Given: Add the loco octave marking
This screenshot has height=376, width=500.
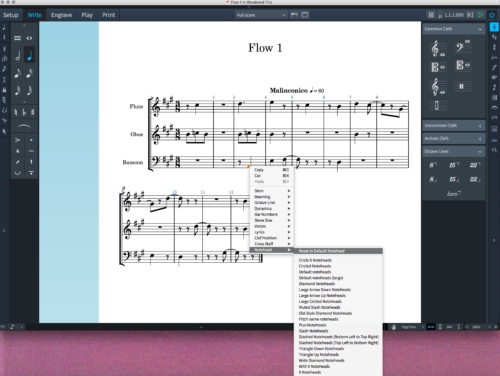Looking at the screenshot, I should [x=454, y=193].
